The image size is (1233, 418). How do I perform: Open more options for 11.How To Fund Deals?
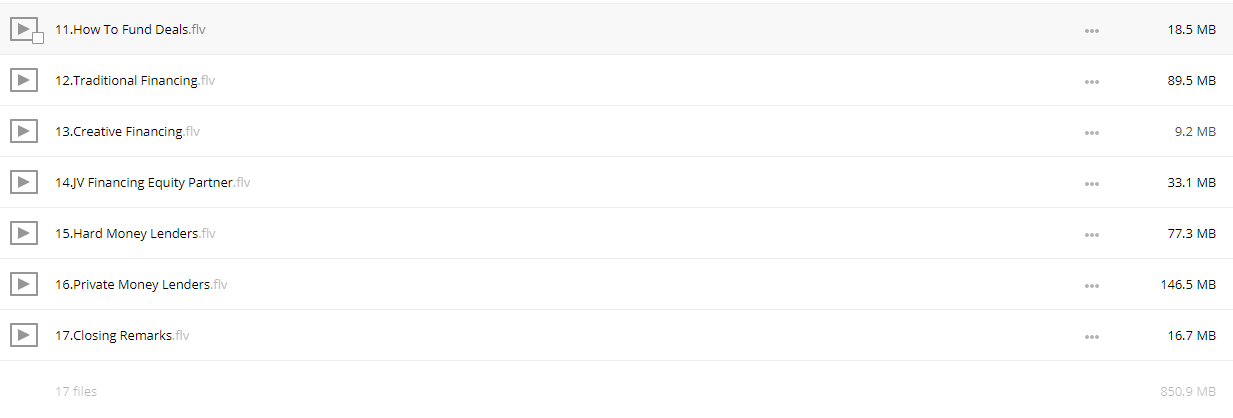pyautogui.click(x=1091, y=31)
